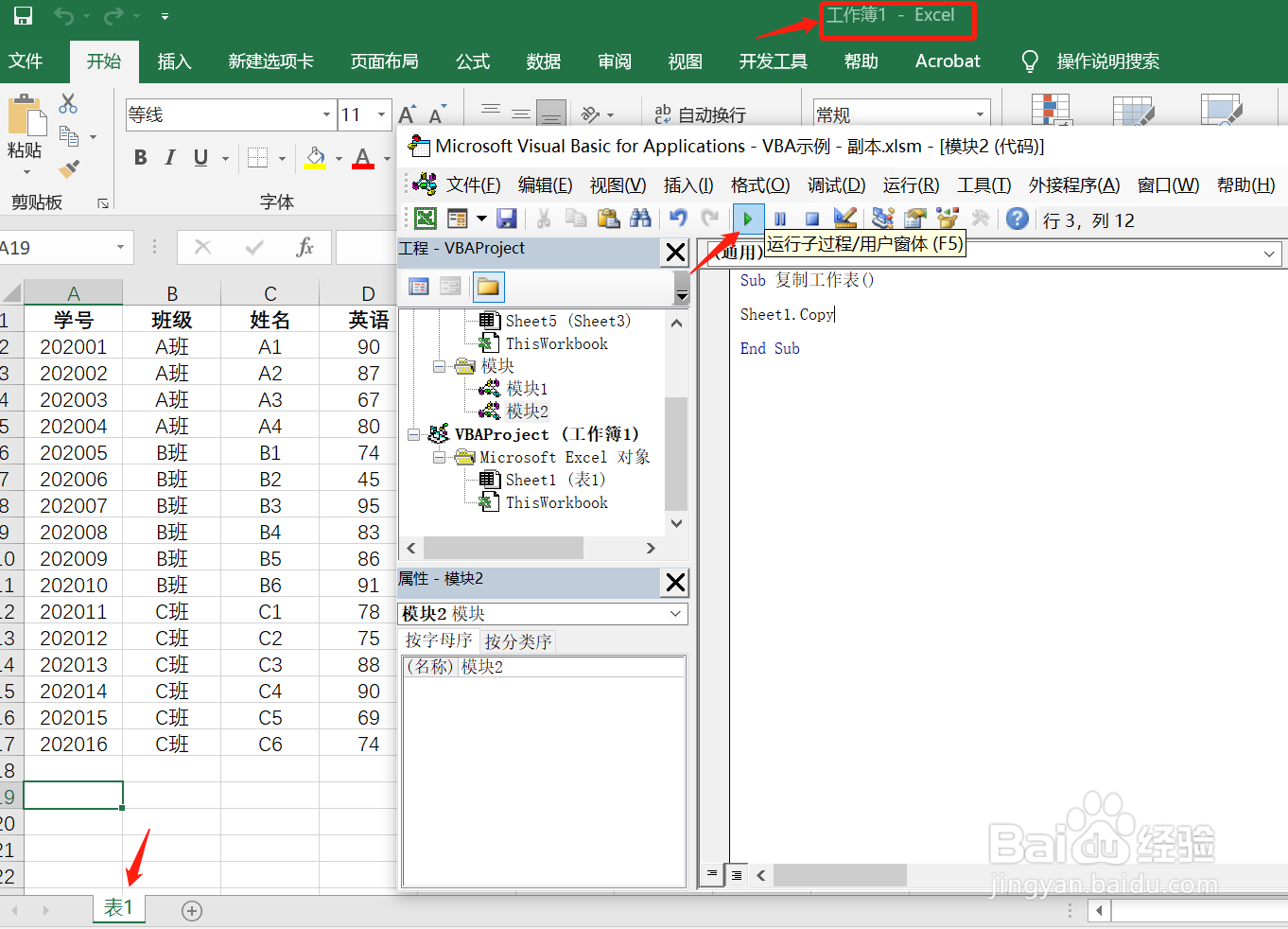Click the Excel Paste clipboard icon
This screenshot has width=1288, height=929.
(x=26, y=115)
